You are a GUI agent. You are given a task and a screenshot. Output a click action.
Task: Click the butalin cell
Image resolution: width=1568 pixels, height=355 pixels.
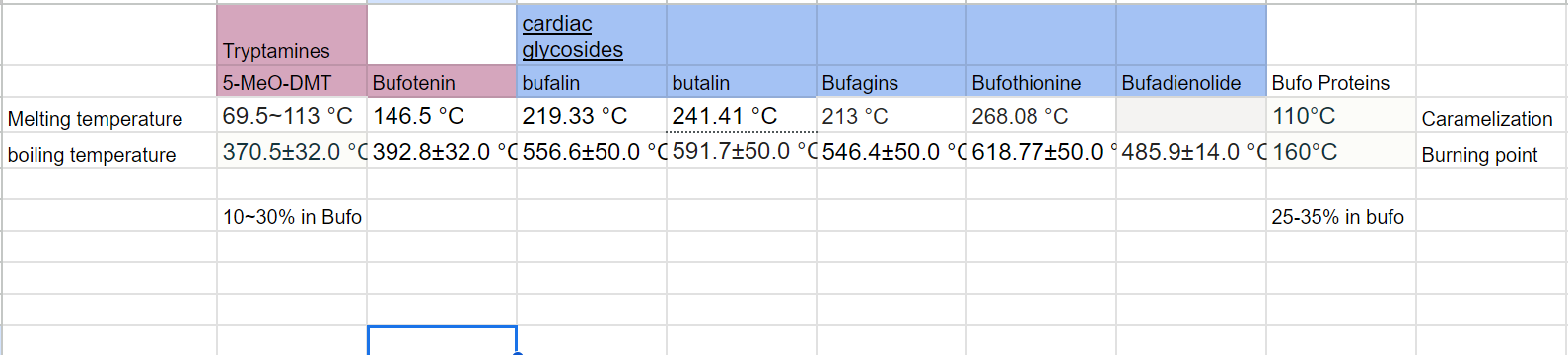[742, 82]
